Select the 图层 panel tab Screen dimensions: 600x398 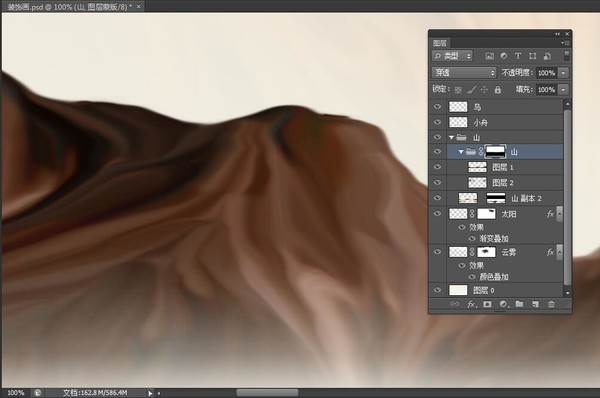click(x=440, y=43)
